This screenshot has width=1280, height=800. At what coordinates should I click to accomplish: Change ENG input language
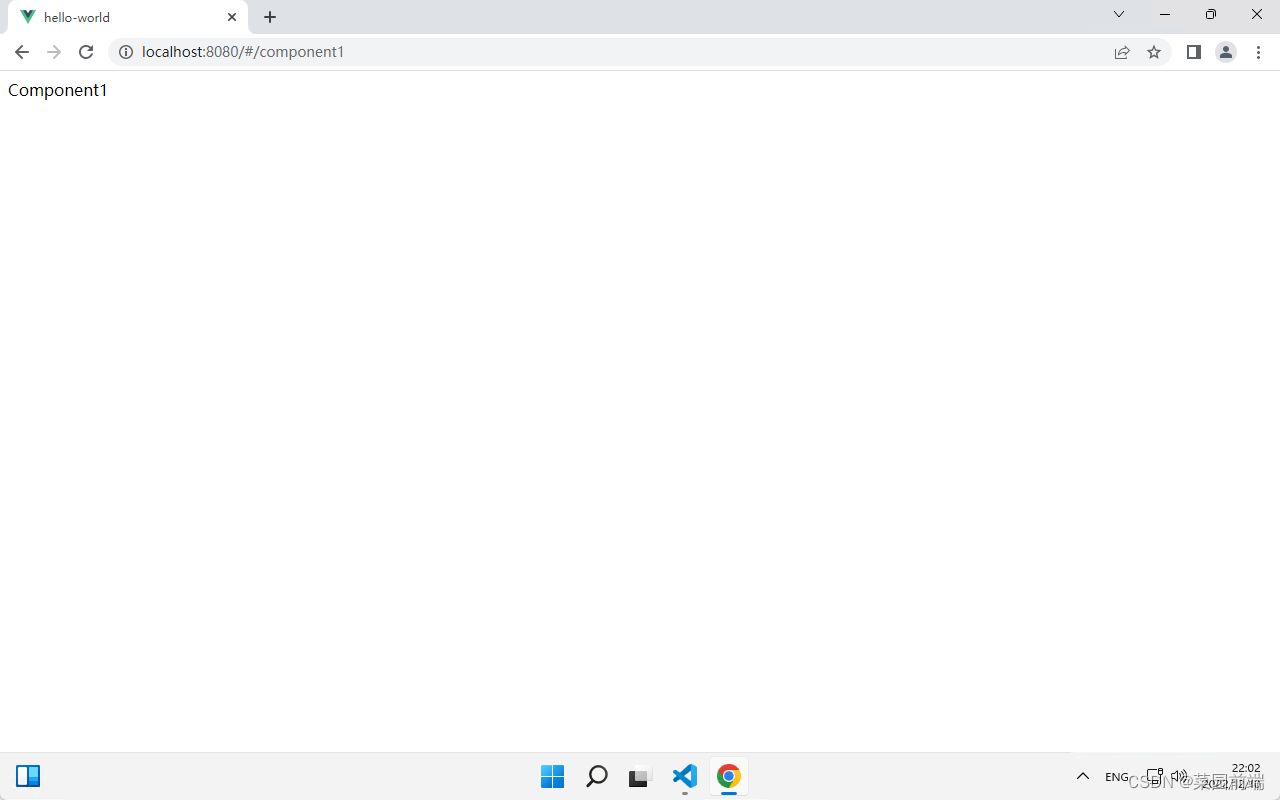click(1117, 776)
